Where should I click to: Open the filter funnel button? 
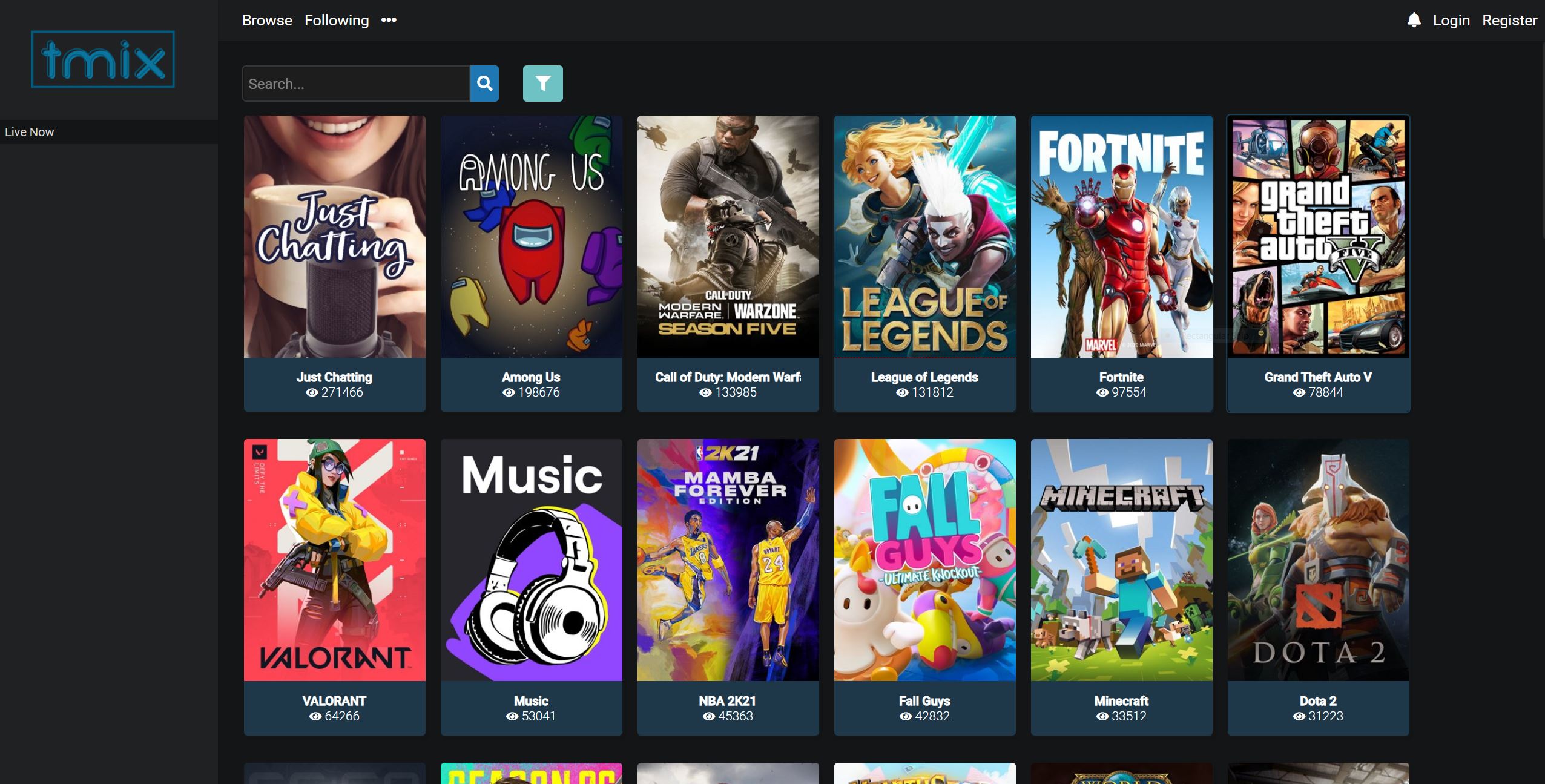[x=543, y=84]
